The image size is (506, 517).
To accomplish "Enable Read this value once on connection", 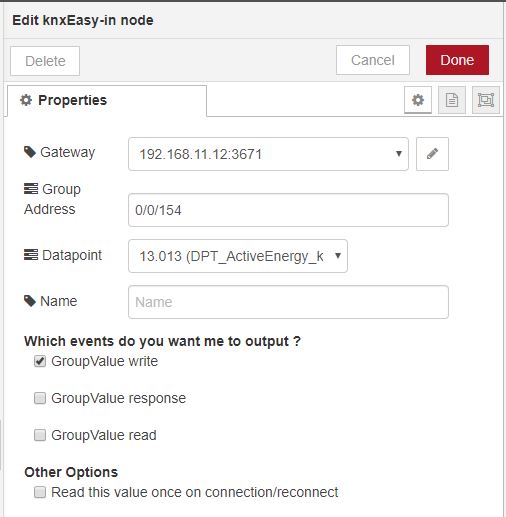I will [x=40, y=492].
